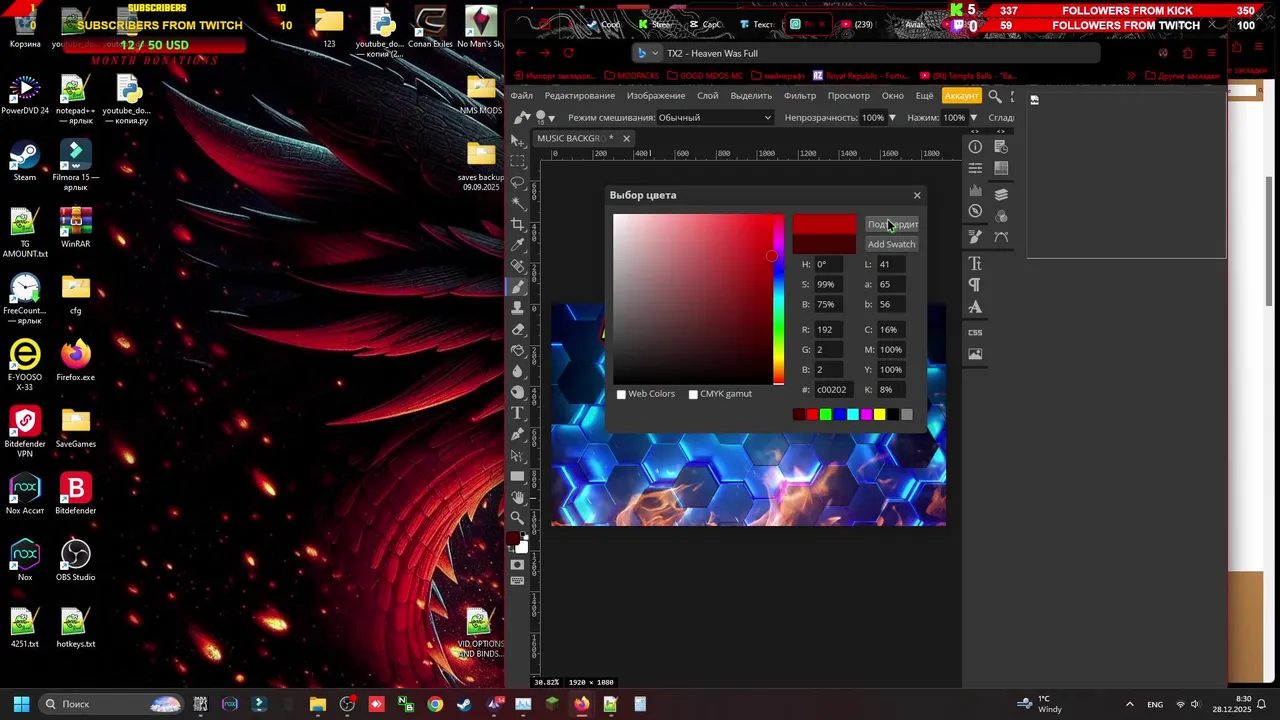Toggle Quick Mask mode icon
The image size is (1280, 720).
point(517,565)
